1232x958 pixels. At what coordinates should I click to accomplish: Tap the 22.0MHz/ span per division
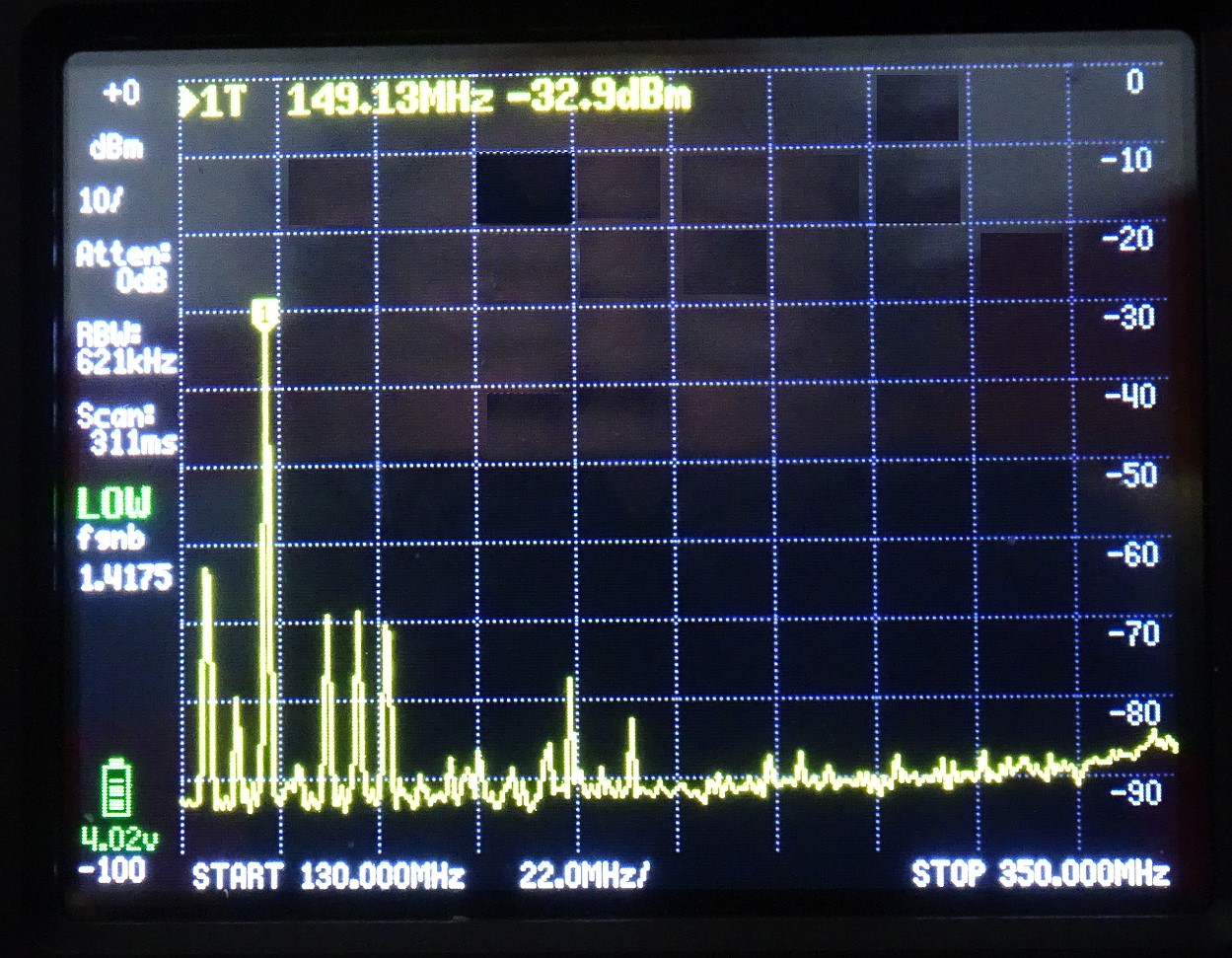(x=584, y=876)
